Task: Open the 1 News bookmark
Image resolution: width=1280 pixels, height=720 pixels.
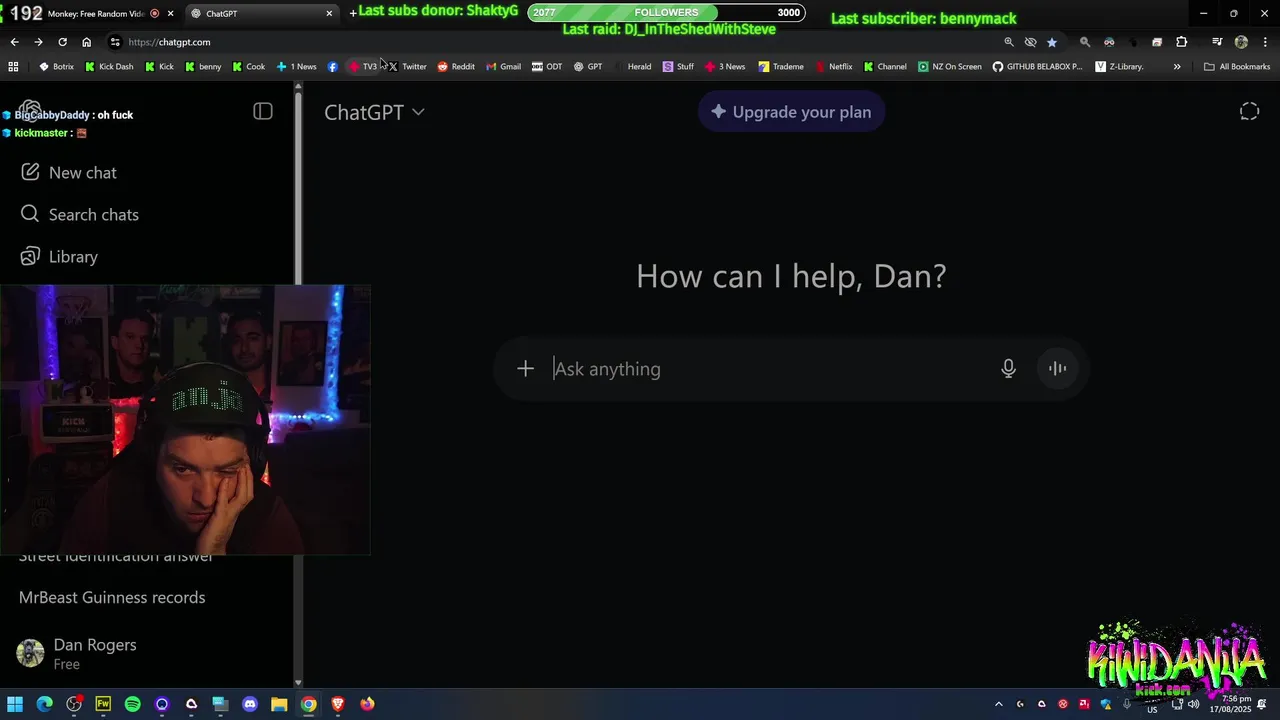Action: tap(296, 66)
